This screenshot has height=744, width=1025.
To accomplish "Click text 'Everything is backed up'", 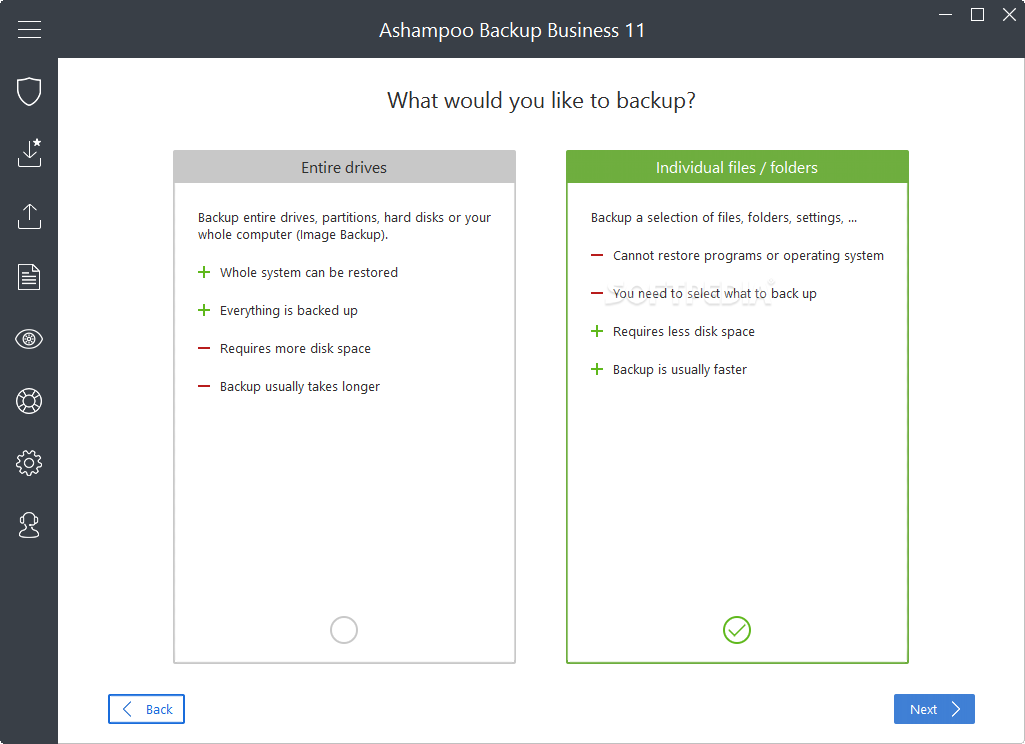I will 288,311.
